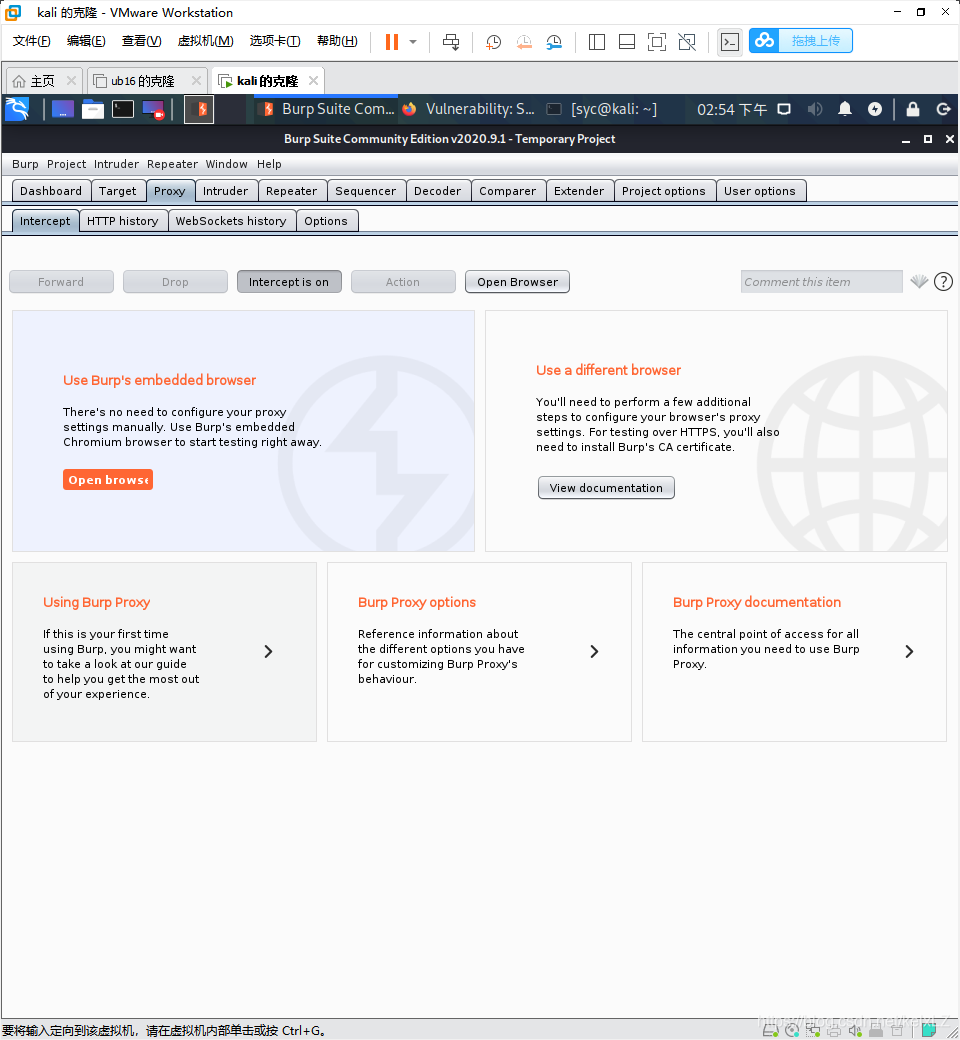Toggle the thumbnail bar layout icon
The height and width of the screenshot is (1040, 960).
click(626, 42)
